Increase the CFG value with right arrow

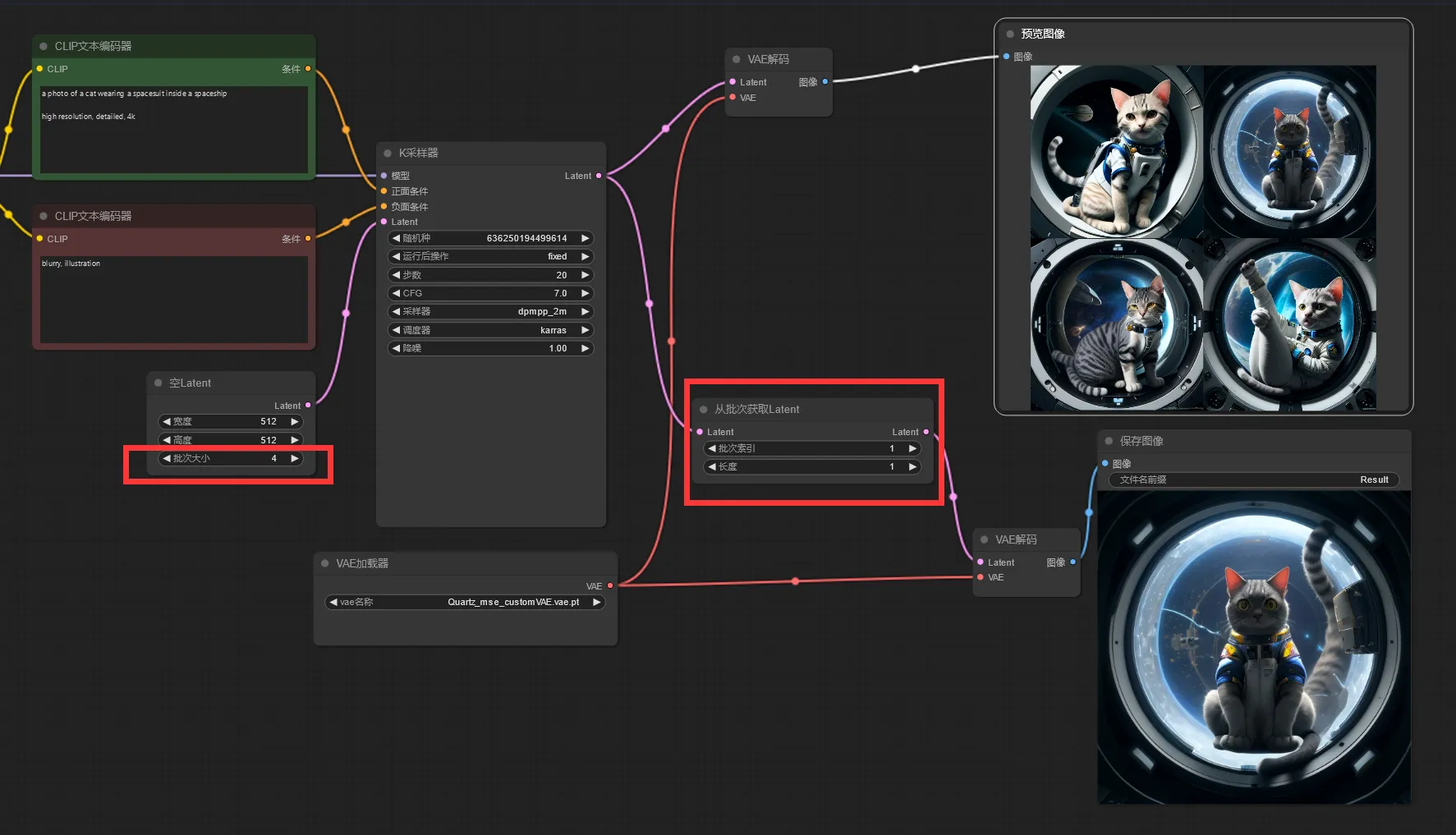tap(585, 293)
